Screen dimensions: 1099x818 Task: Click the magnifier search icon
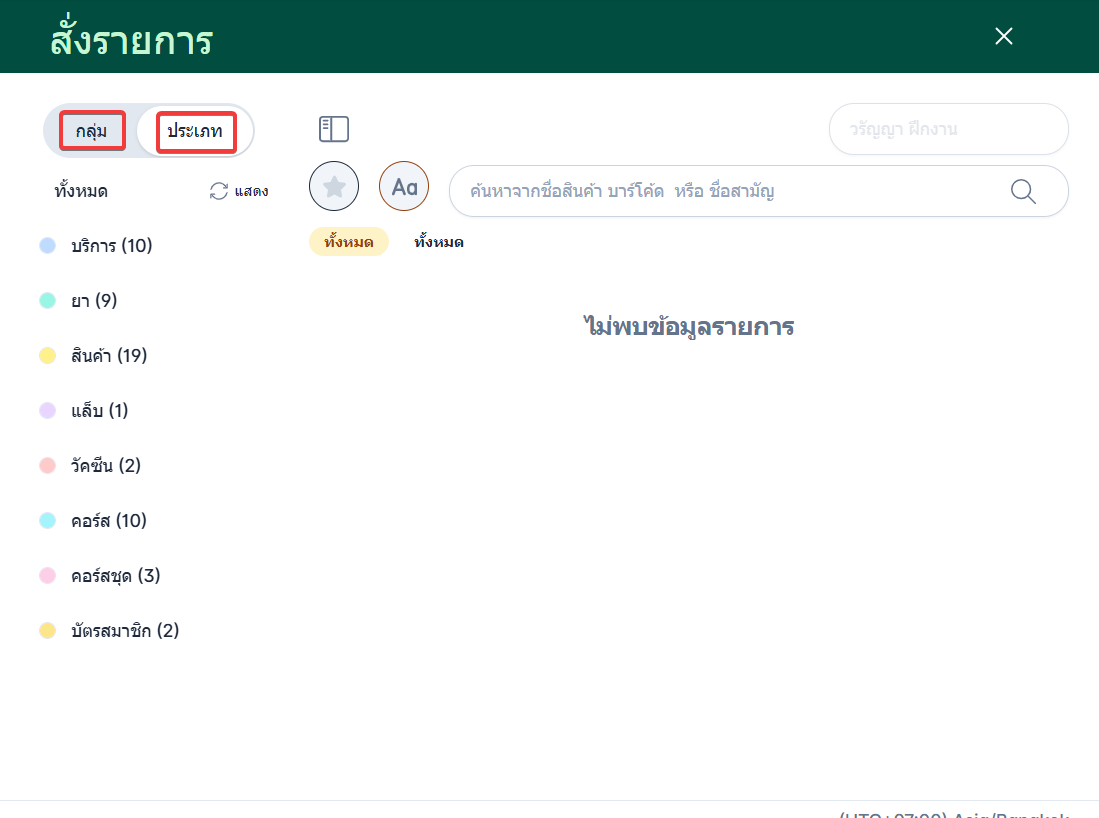pos(1023,191)
